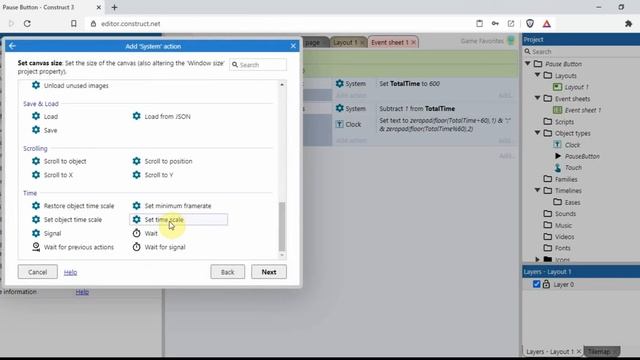This screenshot has height=360, width=640.
Task: Select the Clock object type
Action: pos(567,144)
